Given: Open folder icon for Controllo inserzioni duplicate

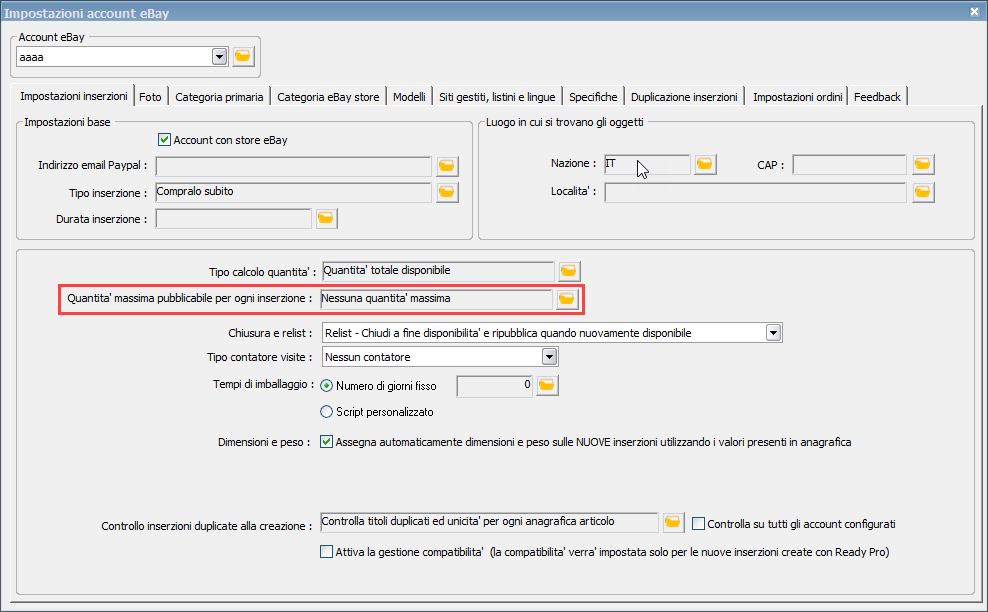Looking at the screenshot, I should coord(673,522).
